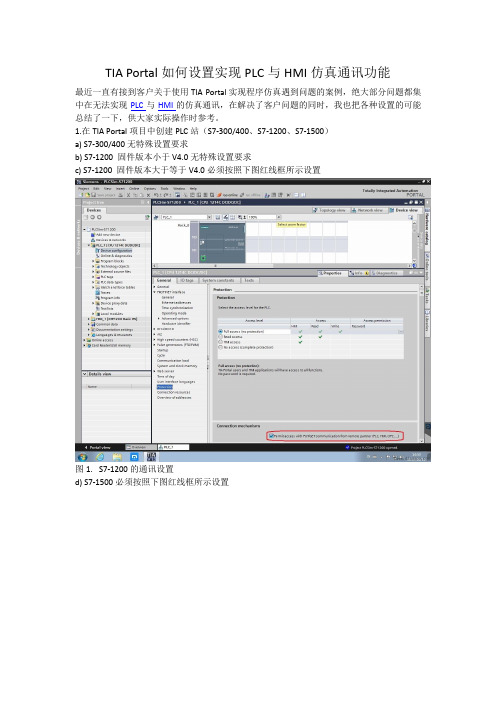496x702 pixels.
Task: Open Internet Explorer from taskbar
Action: point(100,457)
